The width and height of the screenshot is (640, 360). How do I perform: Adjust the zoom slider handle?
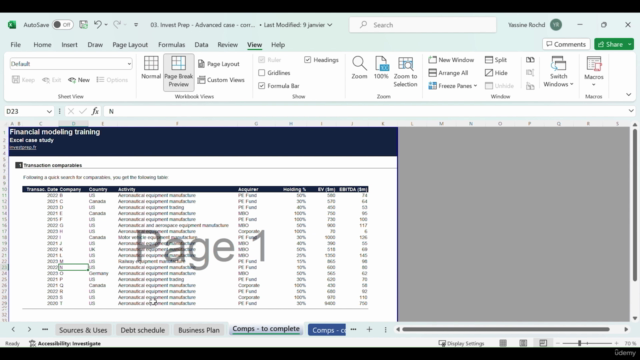click(x=579, y=343)
